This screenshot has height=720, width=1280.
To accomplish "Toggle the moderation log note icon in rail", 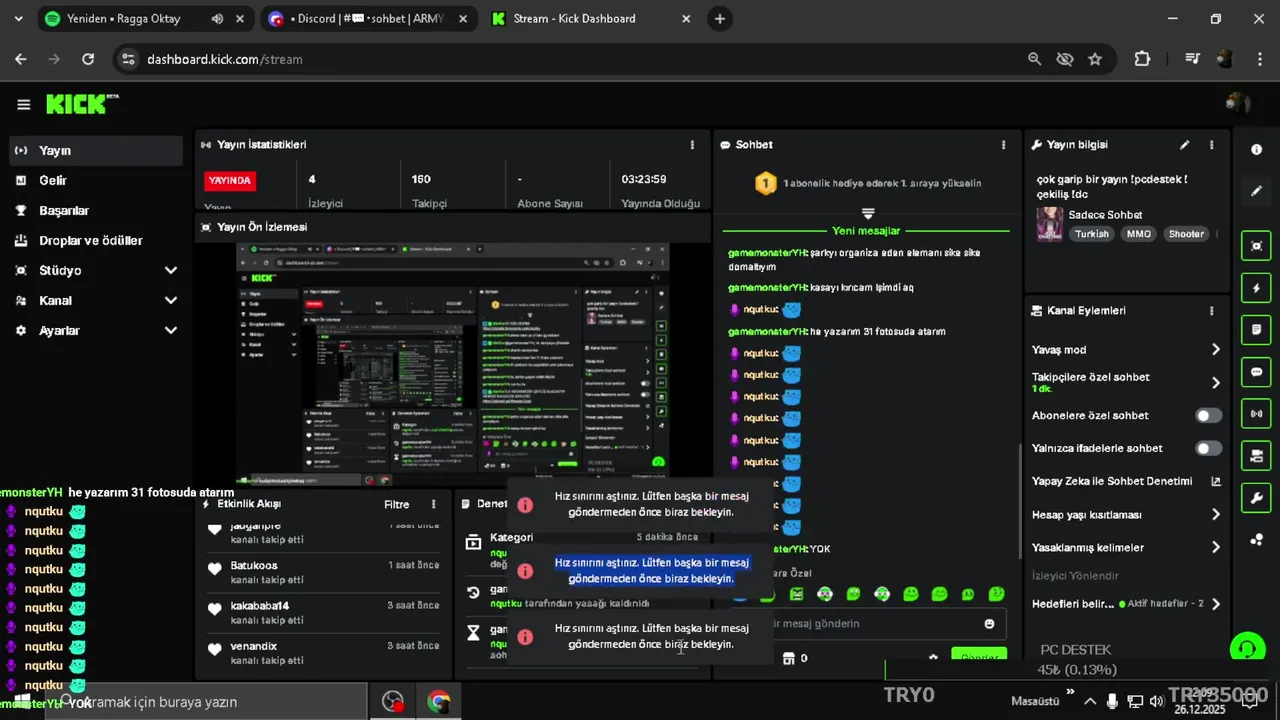I will [x=1256, y=330].
